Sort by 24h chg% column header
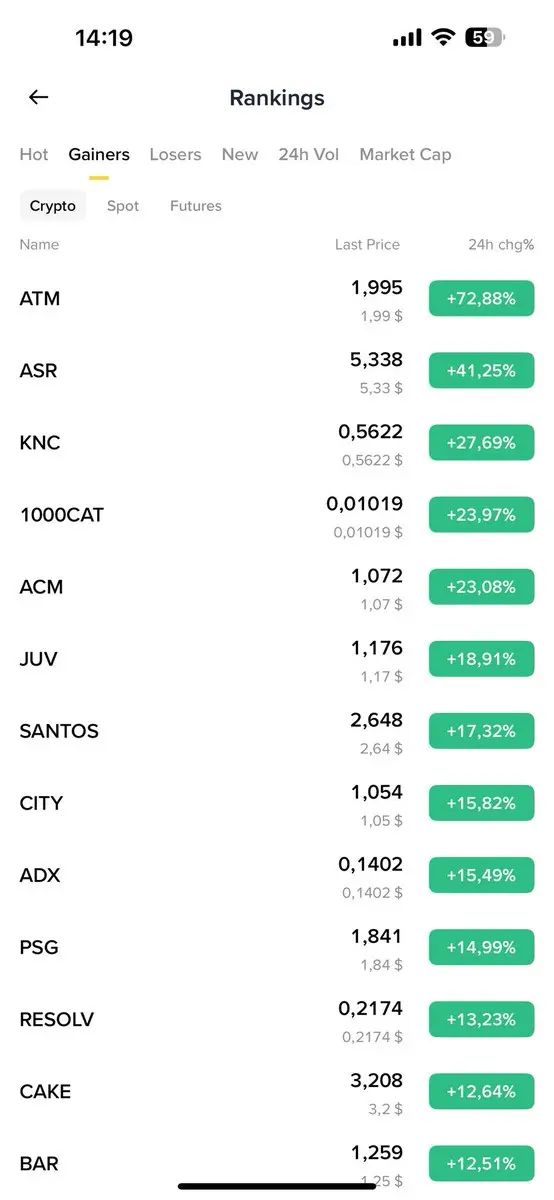 point(501,244)
